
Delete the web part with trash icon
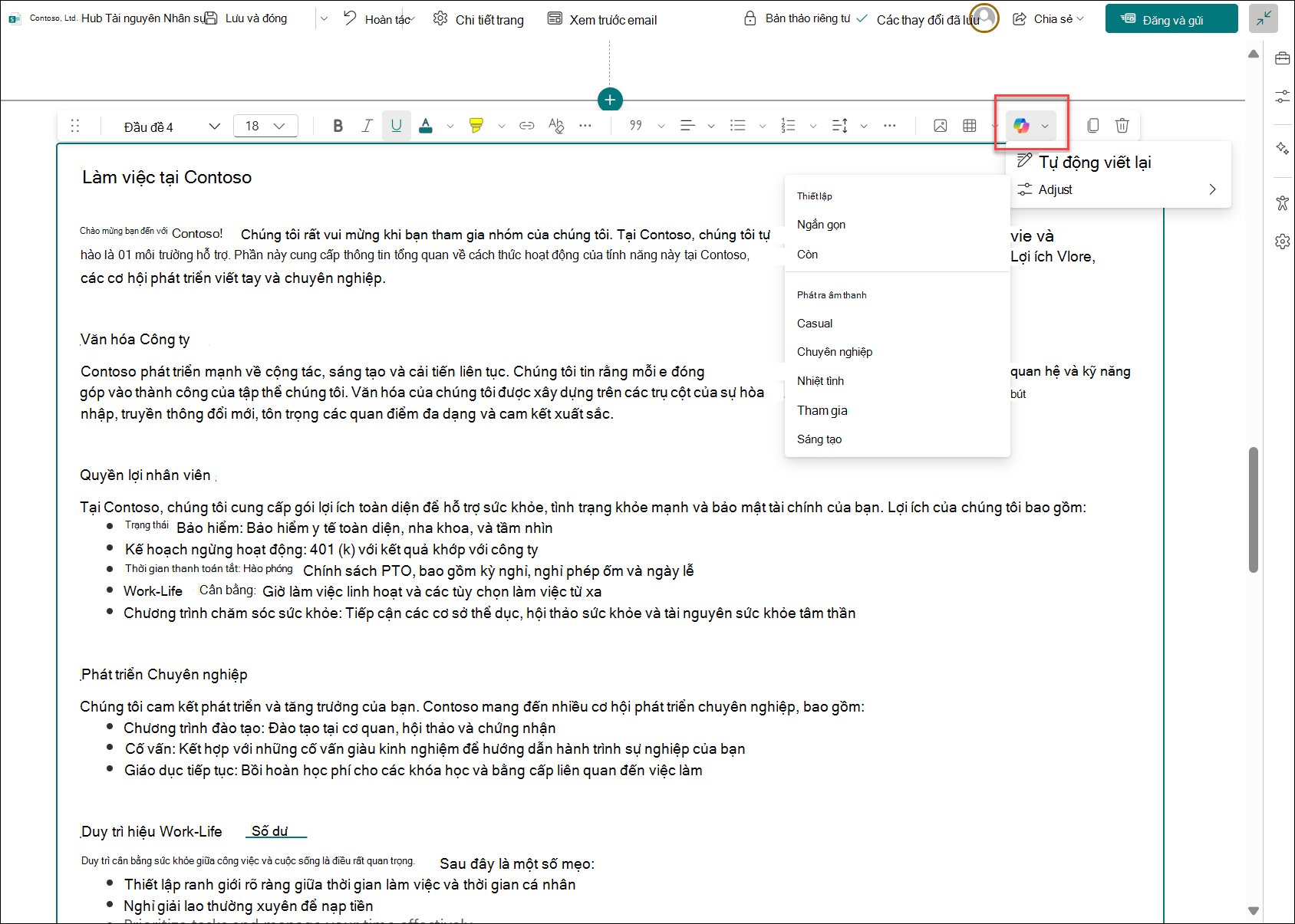(x=1122, y=126)
